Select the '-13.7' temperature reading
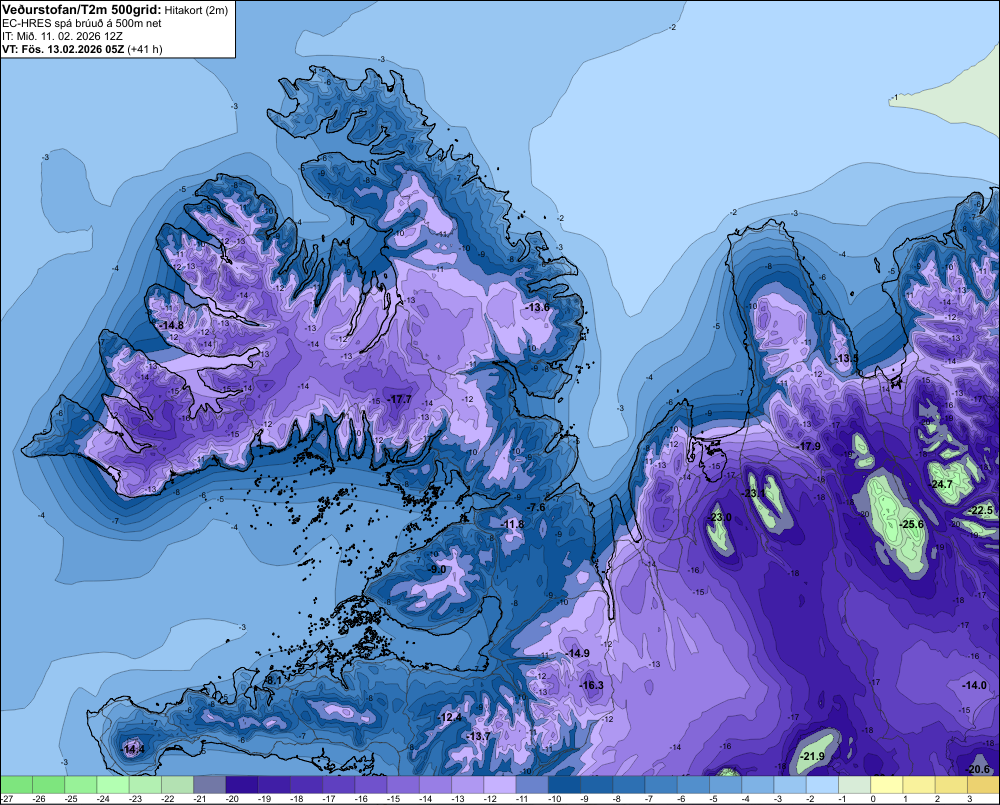The image size is (1000, 805). (478, 736)
